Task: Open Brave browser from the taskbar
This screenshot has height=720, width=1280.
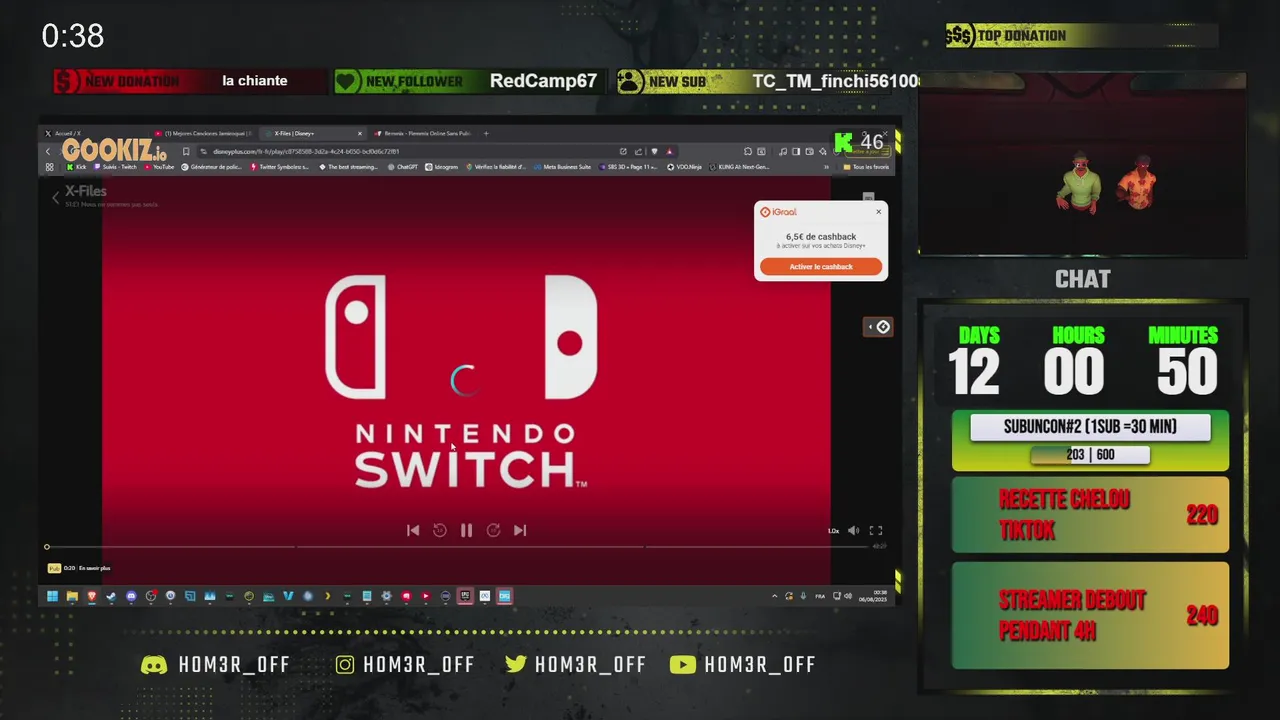Action: (91, 596)
